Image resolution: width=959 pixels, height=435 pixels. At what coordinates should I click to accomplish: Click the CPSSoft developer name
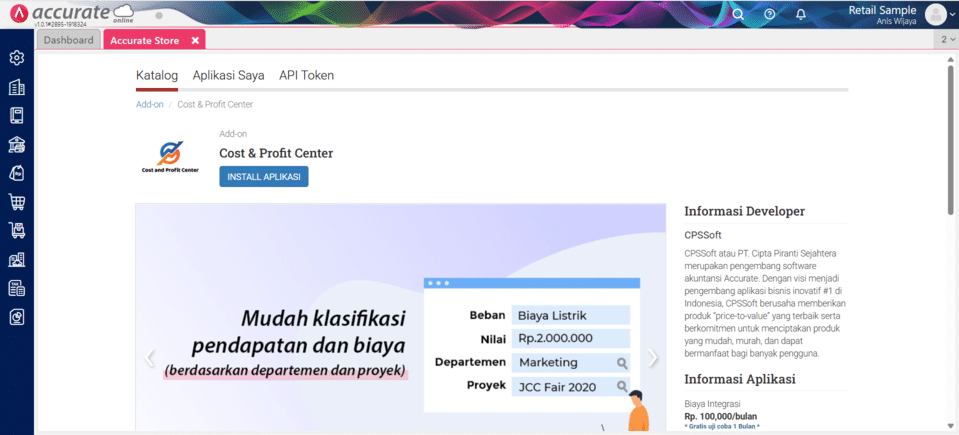pyautogui.click(x=703, y=234)
